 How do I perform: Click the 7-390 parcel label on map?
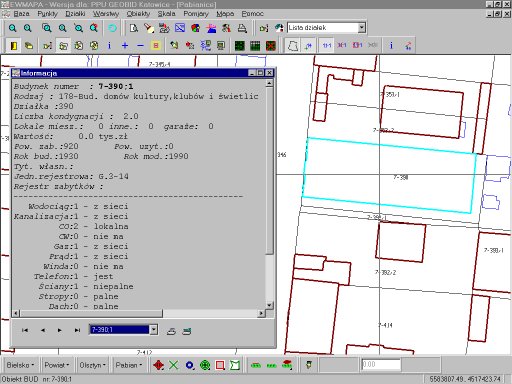click(401, 177)
